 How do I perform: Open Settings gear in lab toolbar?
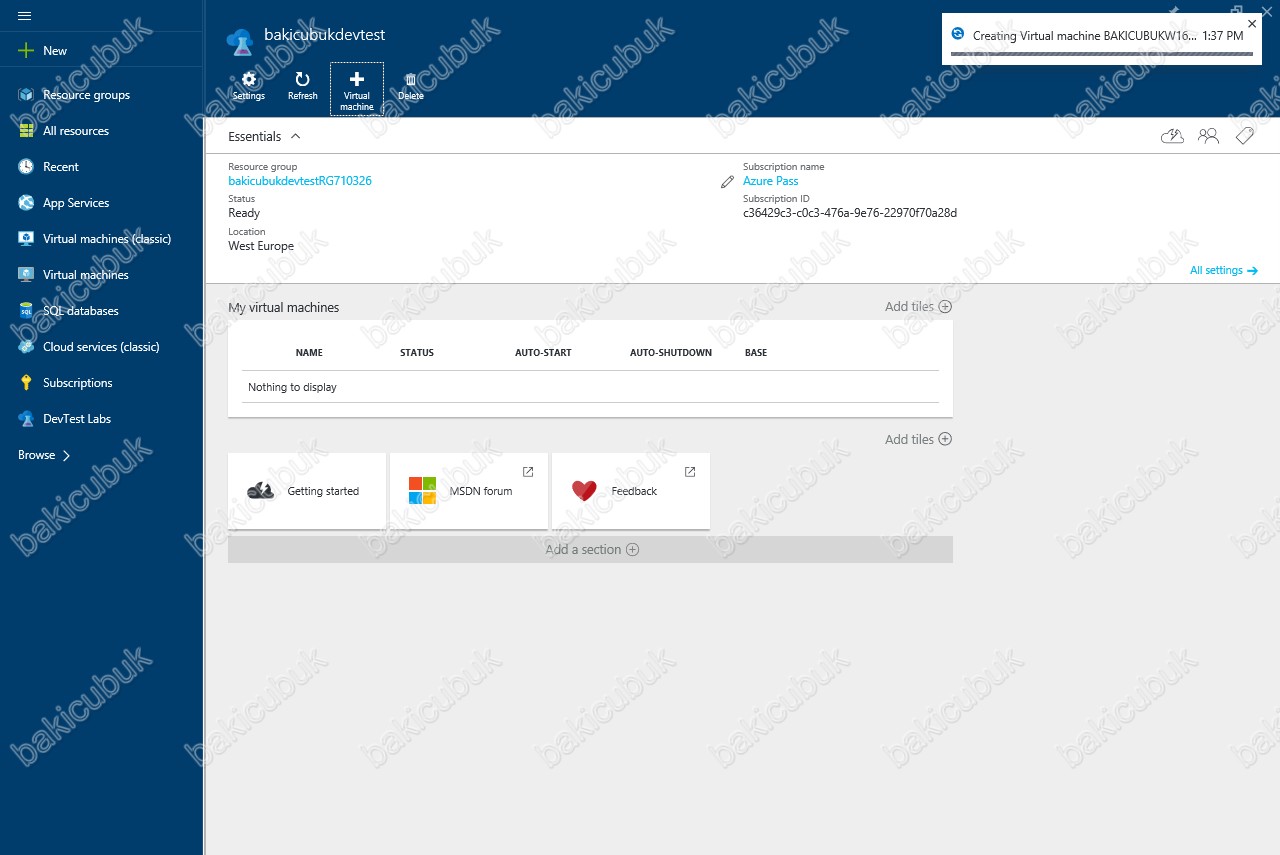pyautogui.click(x=249, y=87)
